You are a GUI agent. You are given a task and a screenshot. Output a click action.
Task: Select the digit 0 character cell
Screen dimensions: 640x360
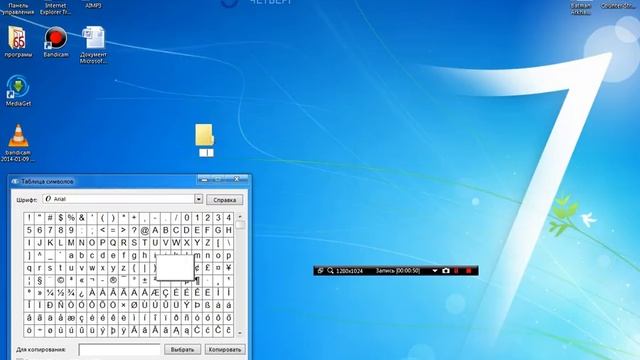point(187,218)
